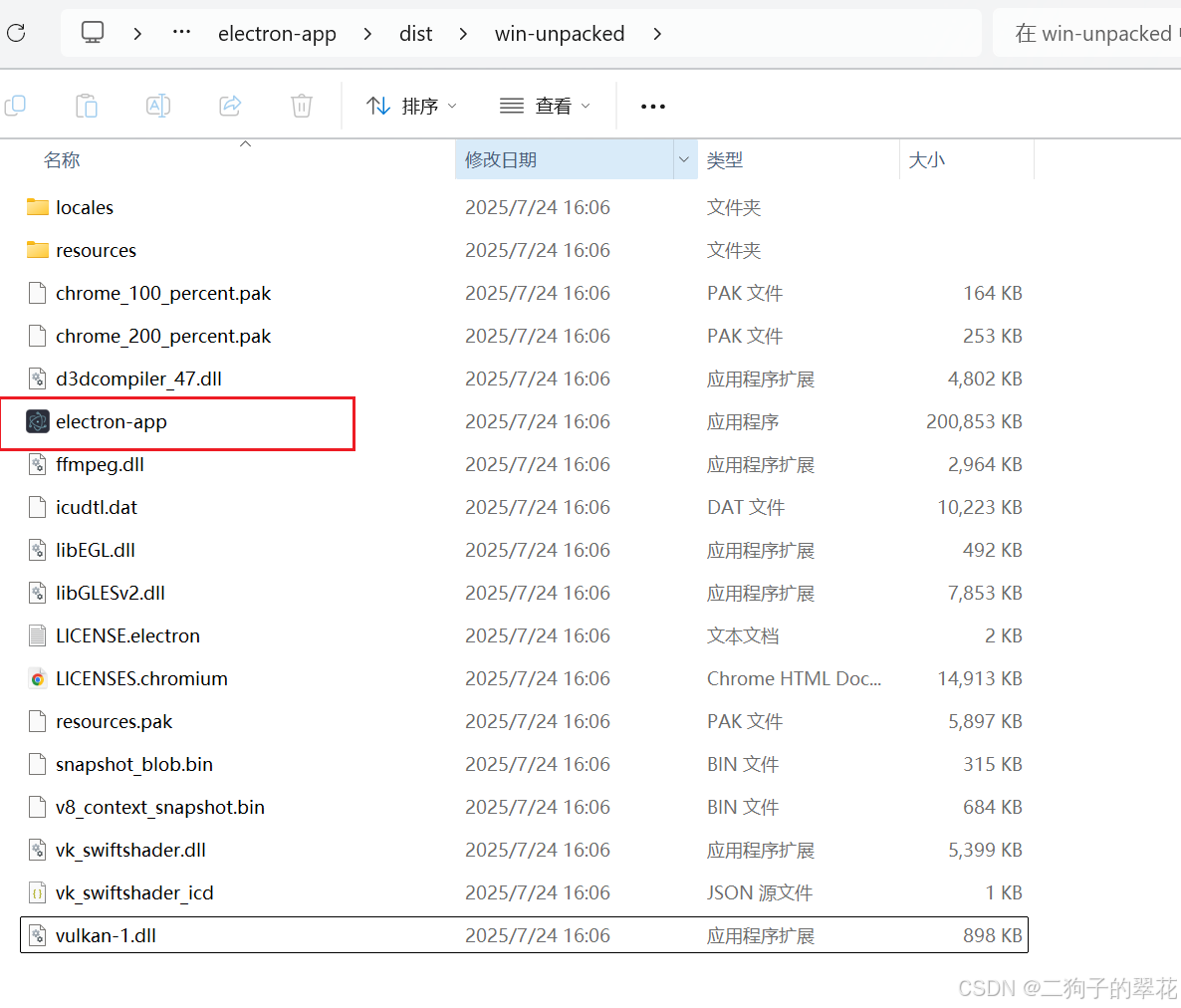
Task: Click the Copy toolbar icon
Action: 16,106
